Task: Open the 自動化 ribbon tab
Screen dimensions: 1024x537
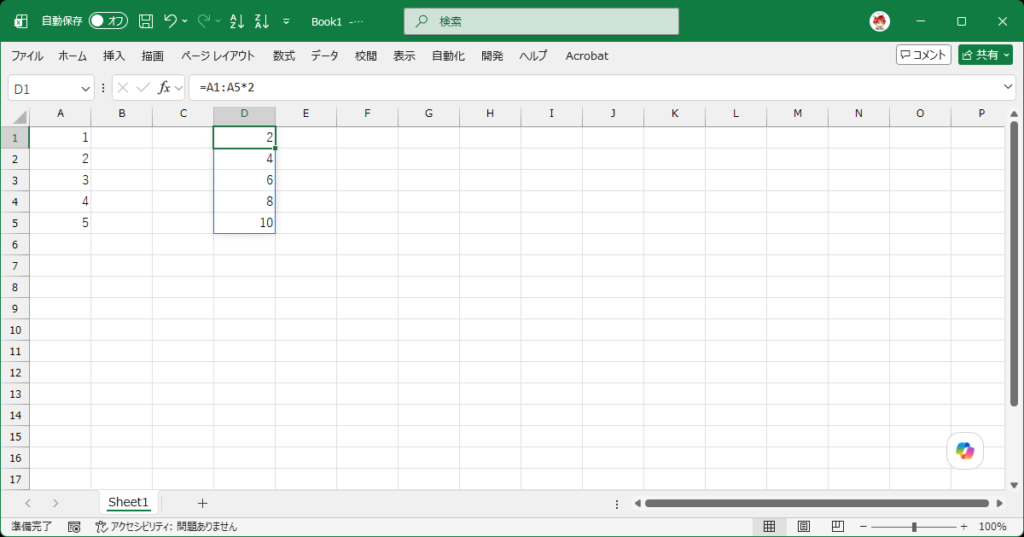Action: (x=448, y=56)
